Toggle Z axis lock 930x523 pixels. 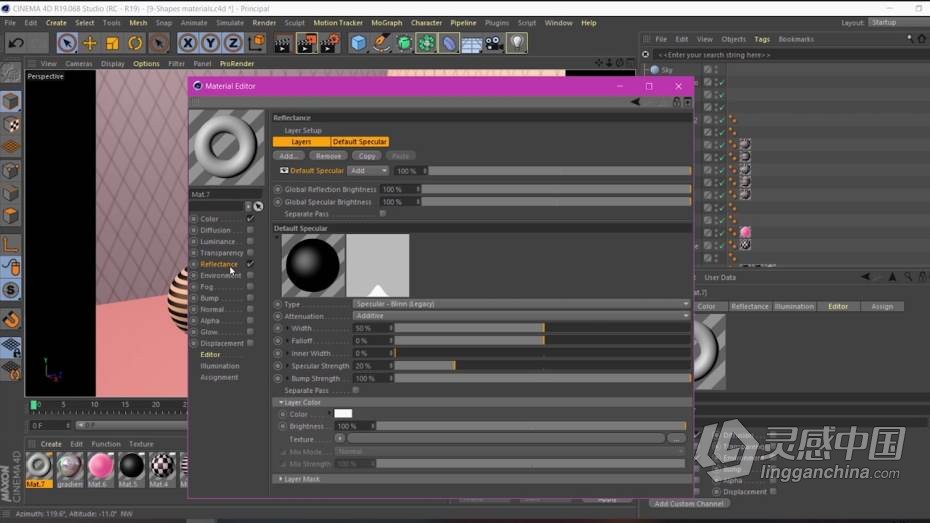[x=233, y=43]
